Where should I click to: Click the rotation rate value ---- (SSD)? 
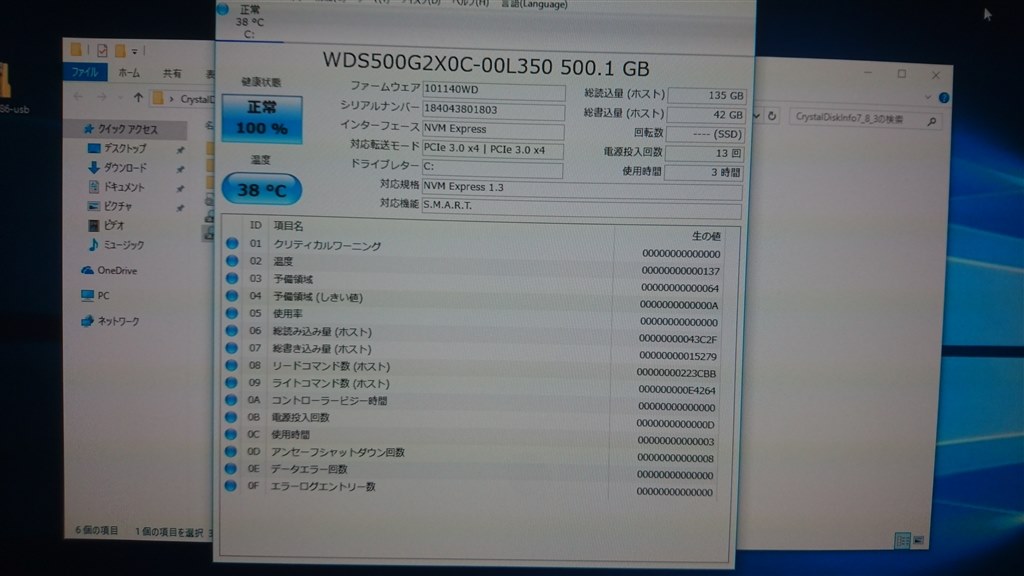coord(705,134)
